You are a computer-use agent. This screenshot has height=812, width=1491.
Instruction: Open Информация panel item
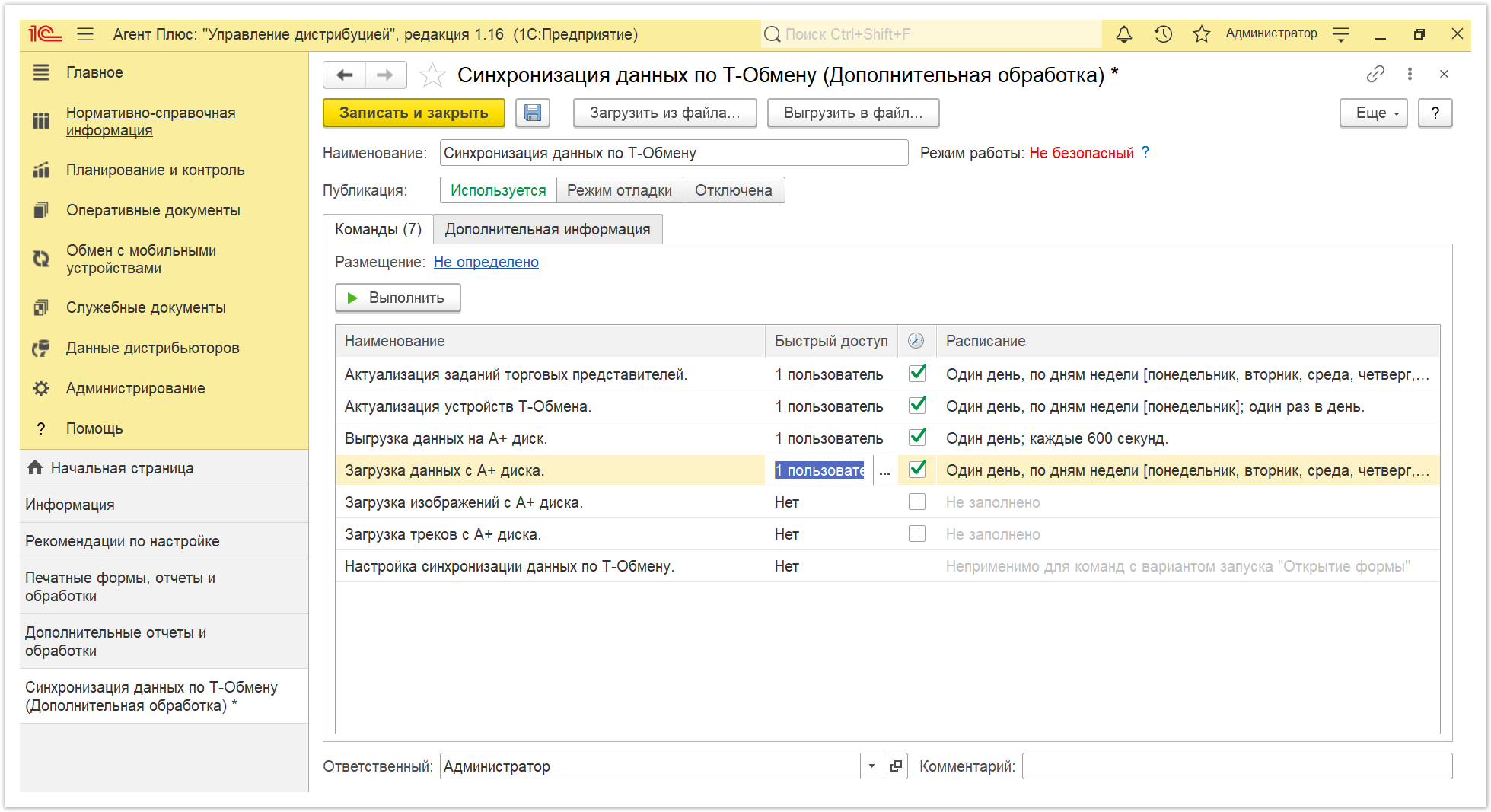[x=164, y=505]
